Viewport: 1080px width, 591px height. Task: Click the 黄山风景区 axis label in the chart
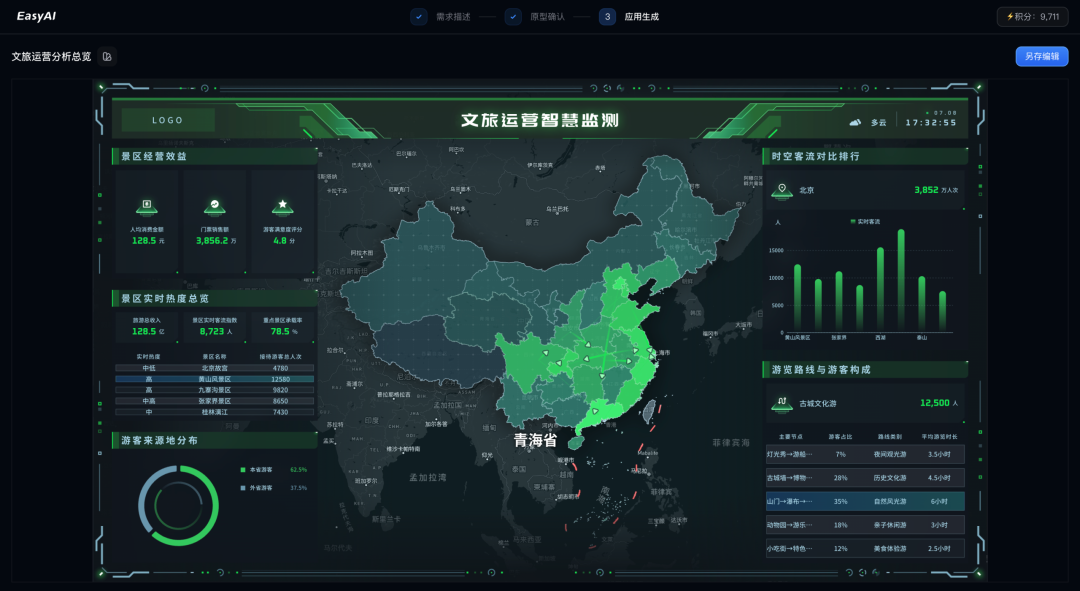798,338
